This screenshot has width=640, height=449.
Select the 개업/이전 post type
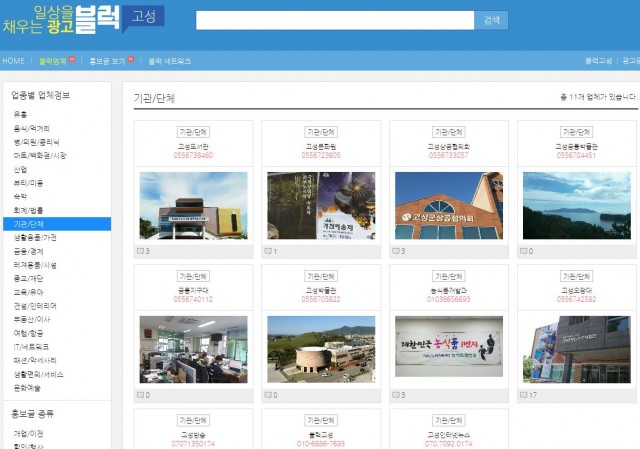(28, 433)
